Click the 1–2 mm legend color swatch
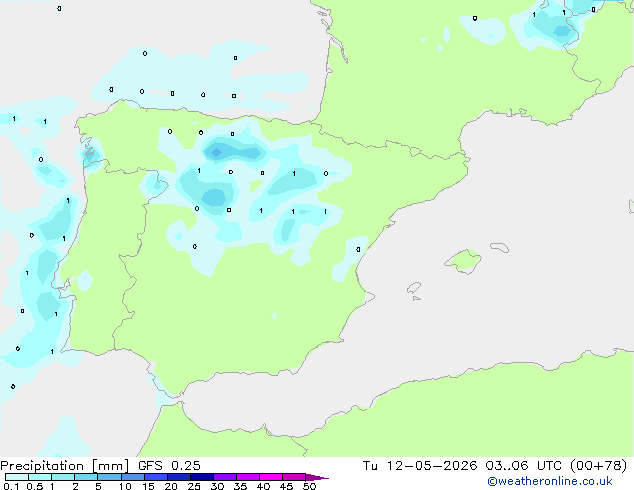634x490 pixels. click(x=63, y=477)
